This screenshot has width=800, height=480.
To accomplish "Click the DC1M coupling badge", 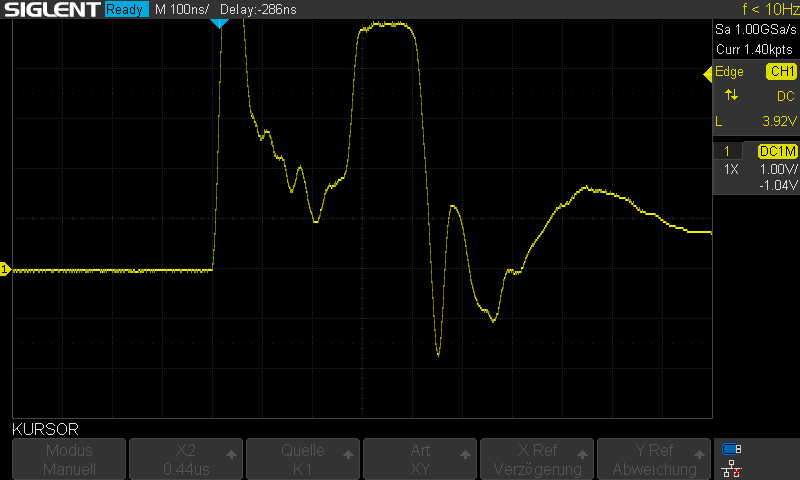I will [777, 151].
